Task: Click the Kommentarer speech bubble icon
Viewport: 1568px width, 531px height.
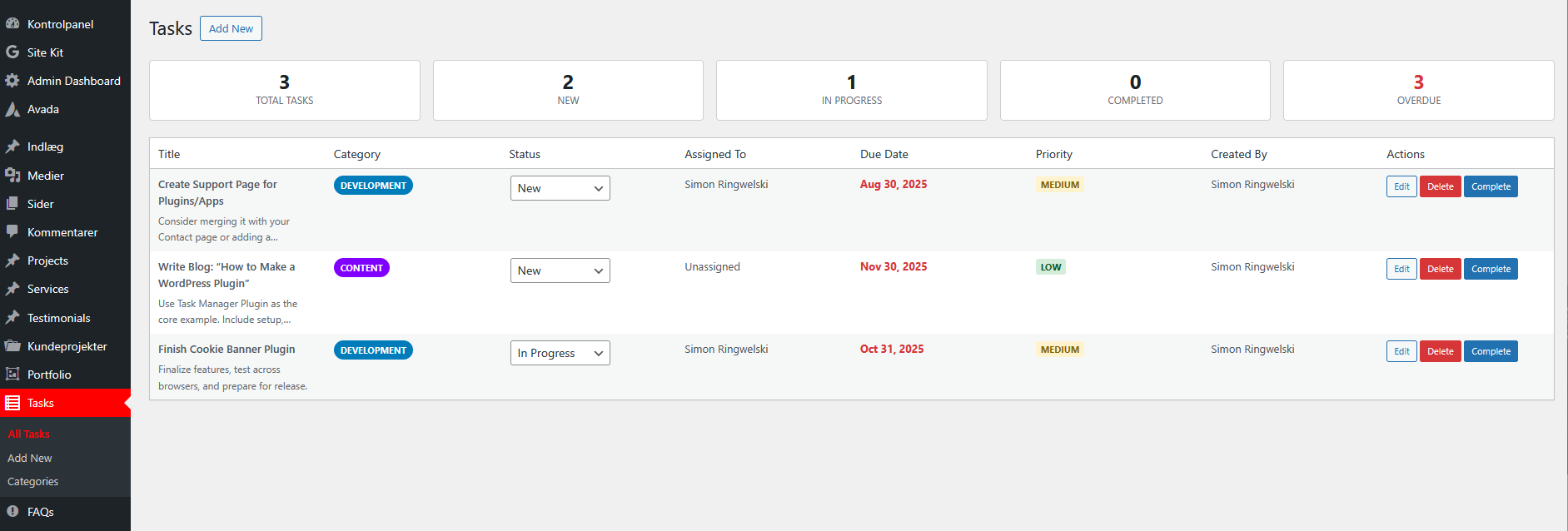Action: click(12, 231)
